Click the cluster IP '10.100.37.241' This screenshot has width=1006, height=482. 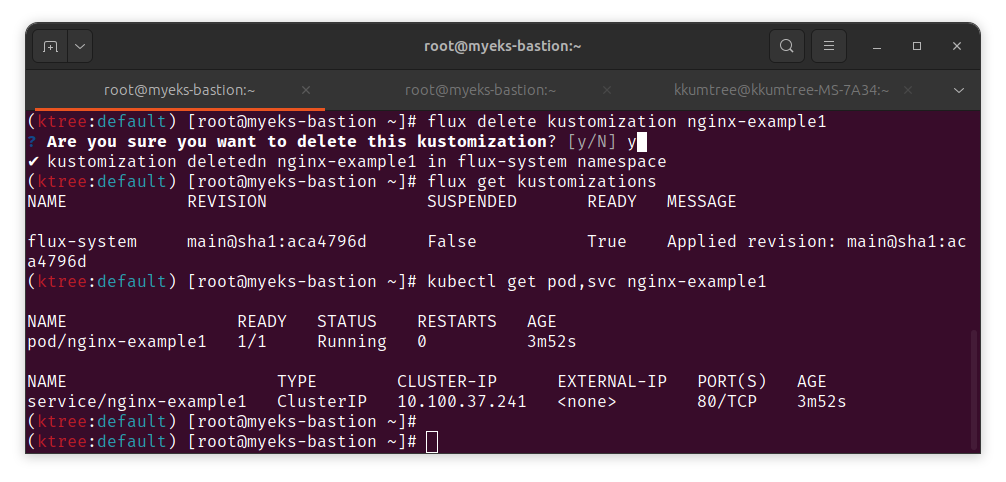coord(462,402)
